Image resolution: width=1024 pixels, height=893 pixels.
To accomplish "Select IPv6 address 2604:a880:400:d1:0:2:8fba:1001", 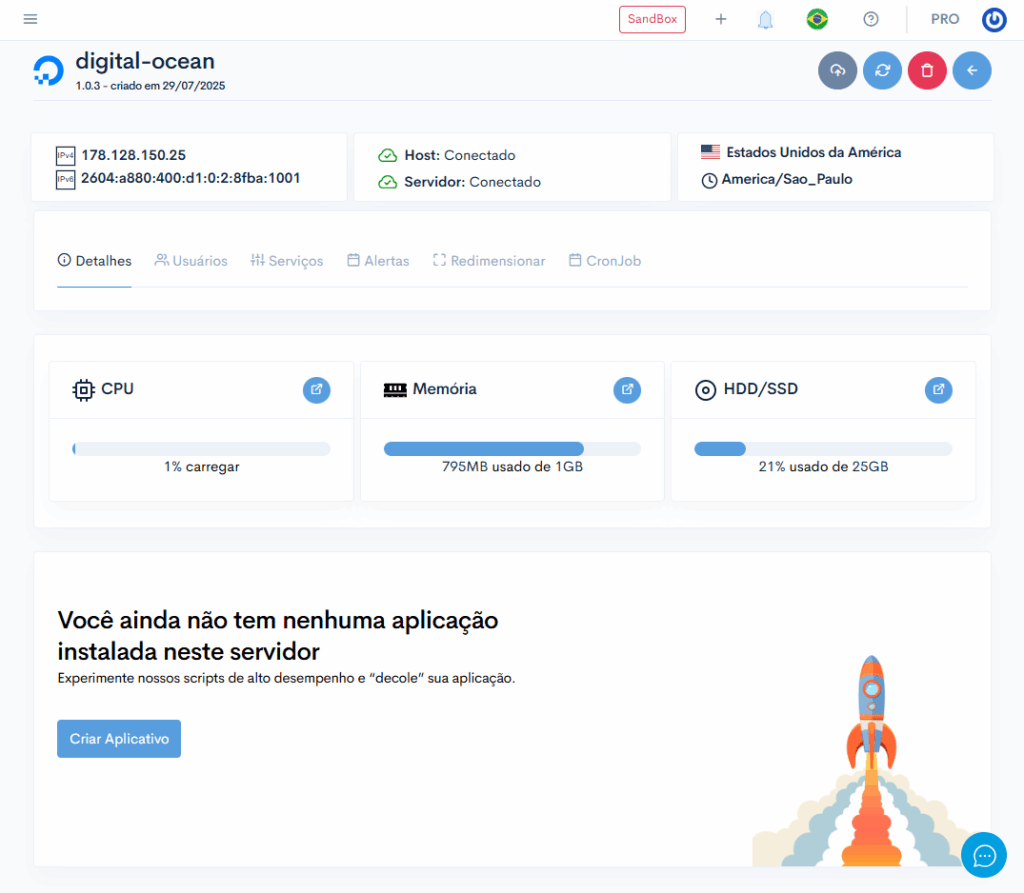I will tap(191, 178).
